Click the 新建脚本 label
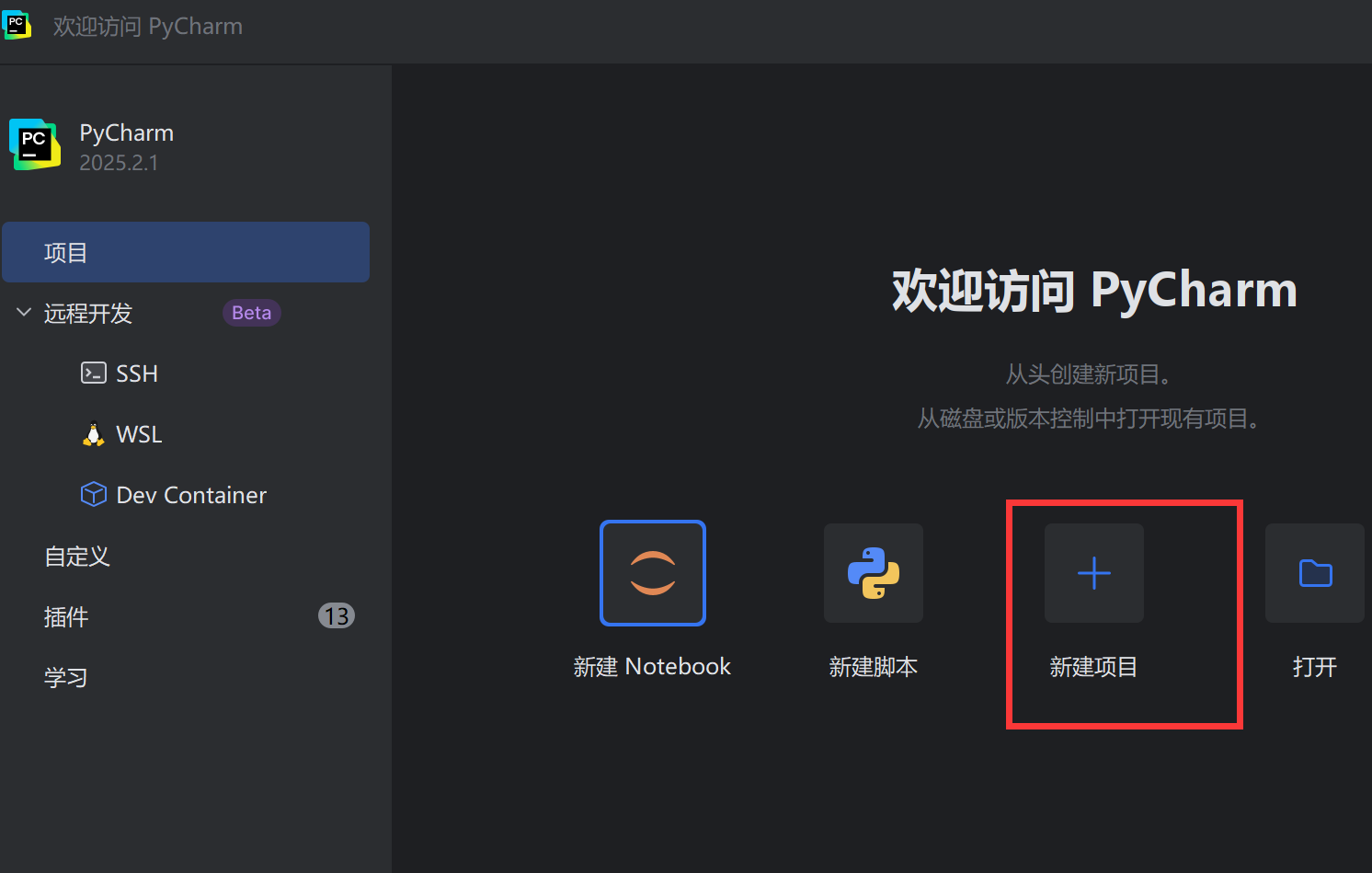The height and width of the screenshot is (873, 1372). click(x=874, y=666)
